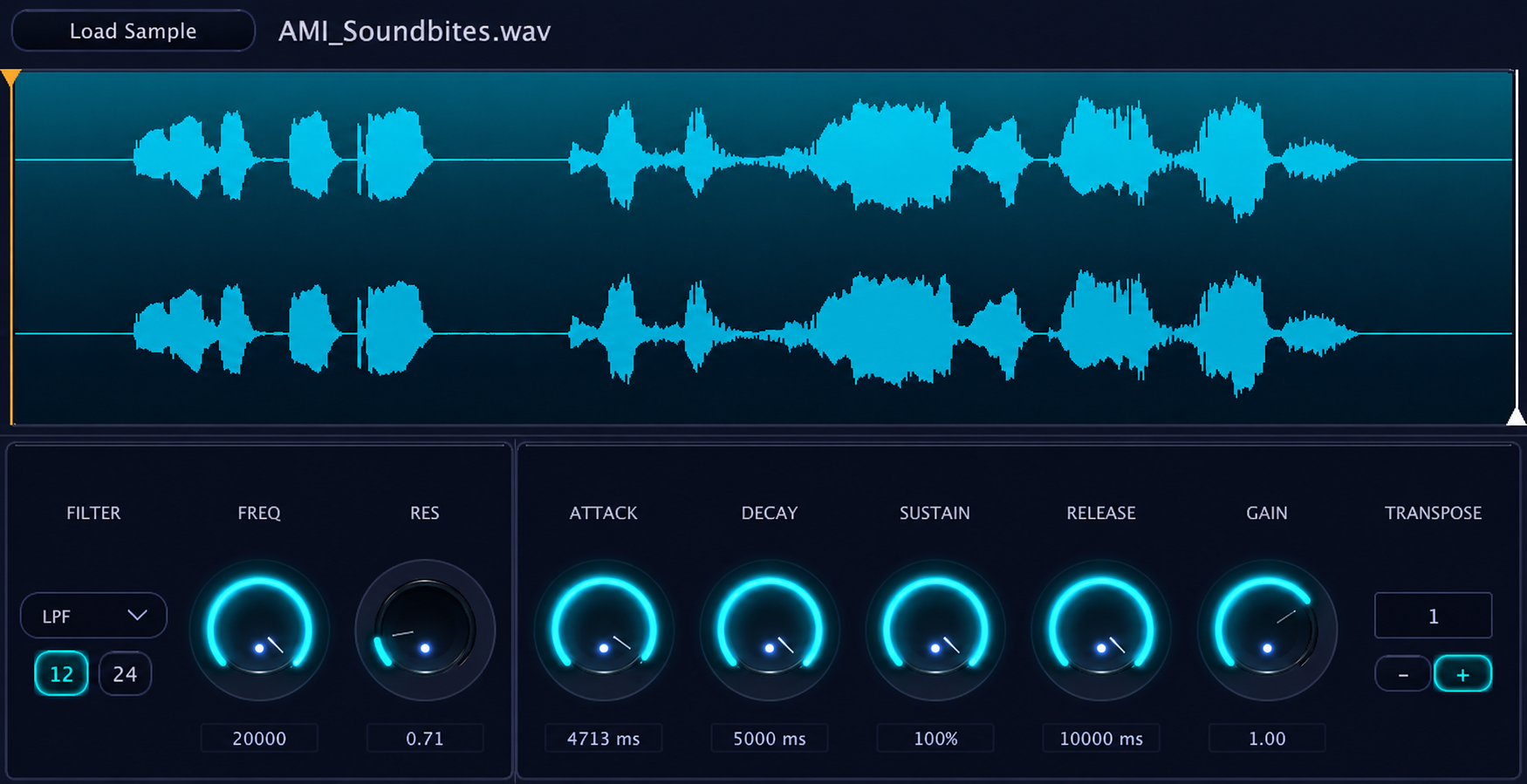Select the 24 dB filter slope
The image size is (1527, 784).
point(125,673)
